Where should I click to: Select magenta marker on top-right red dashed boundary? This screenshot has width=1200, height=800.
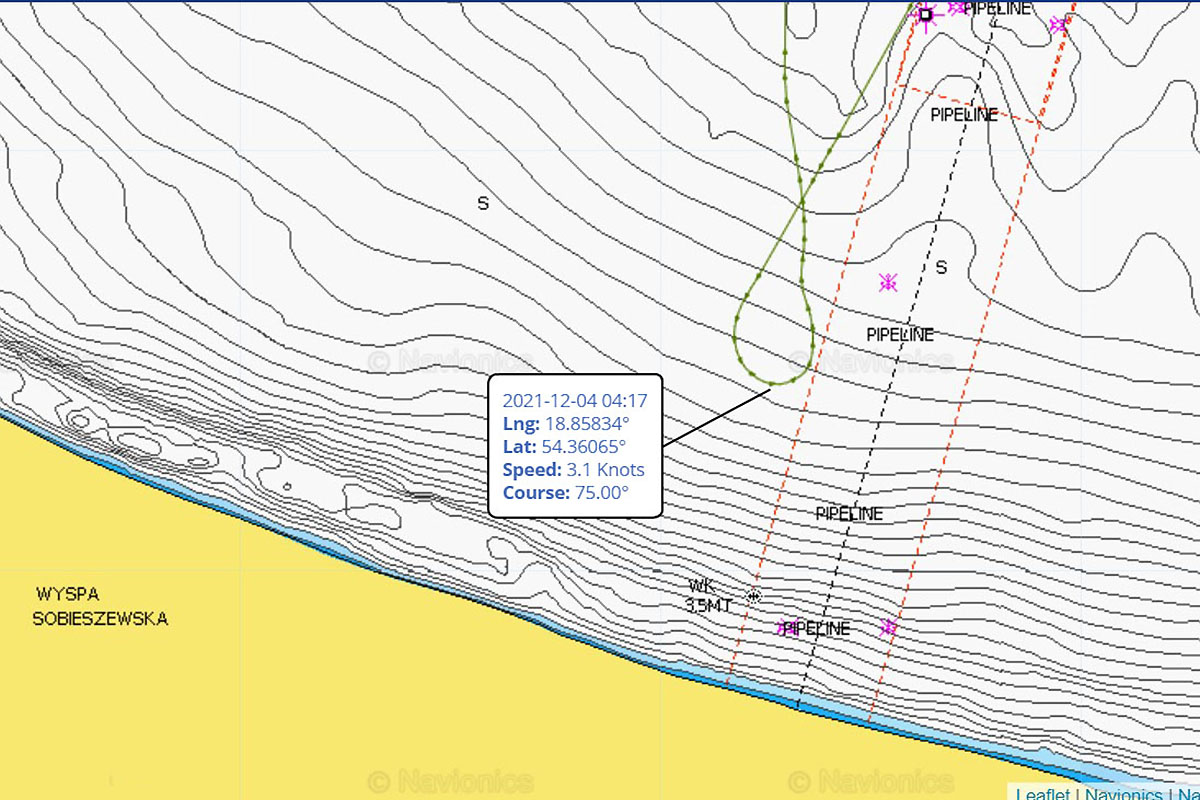(1059, 25)
